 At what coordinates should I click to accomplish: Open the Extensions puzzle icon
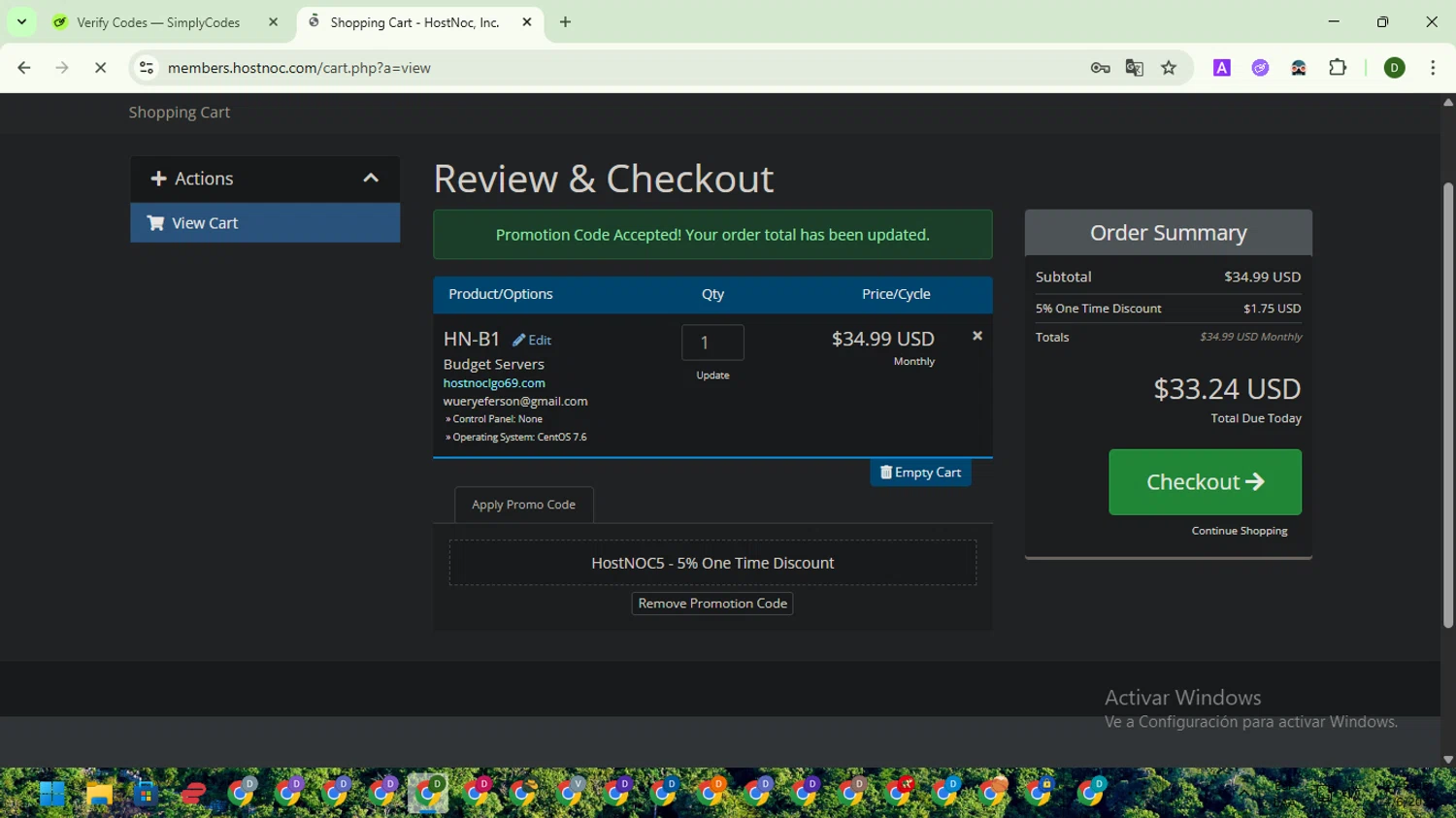(x=1338, y=68)
